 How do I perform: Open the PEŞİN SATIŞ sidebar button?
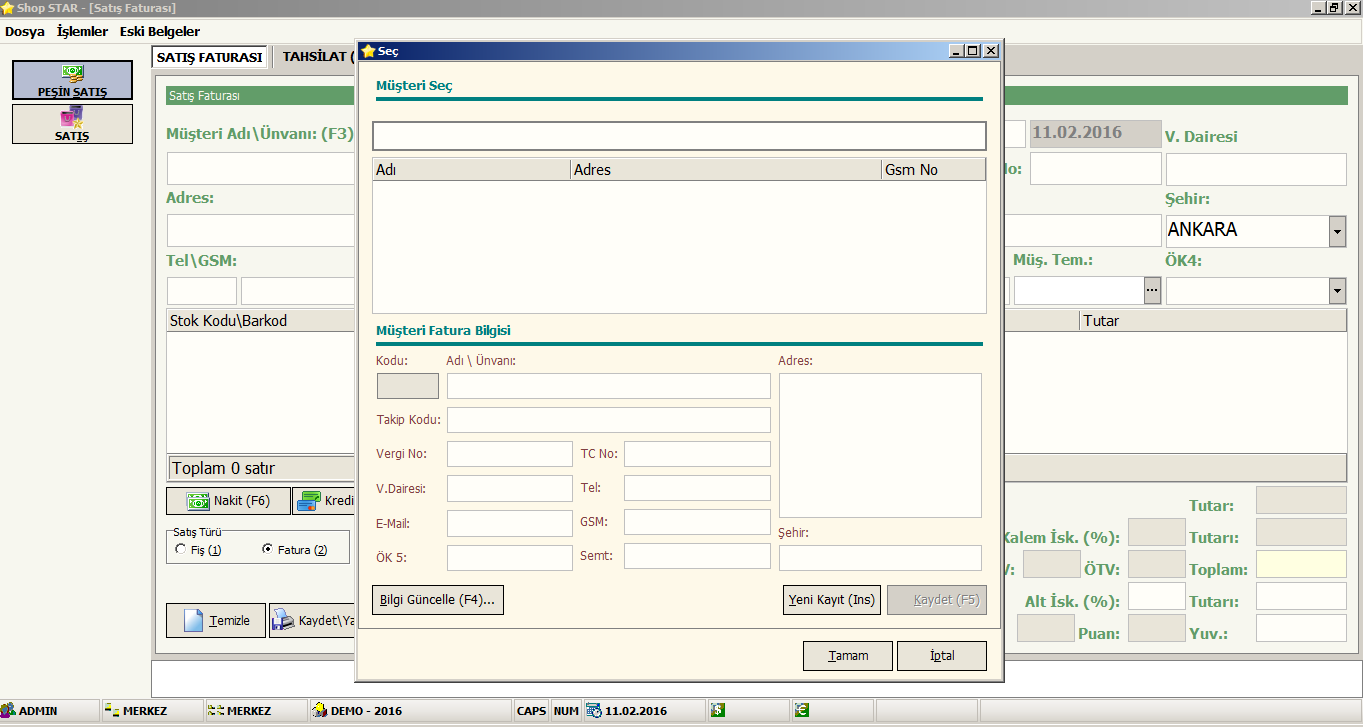[x=72, y=80]
